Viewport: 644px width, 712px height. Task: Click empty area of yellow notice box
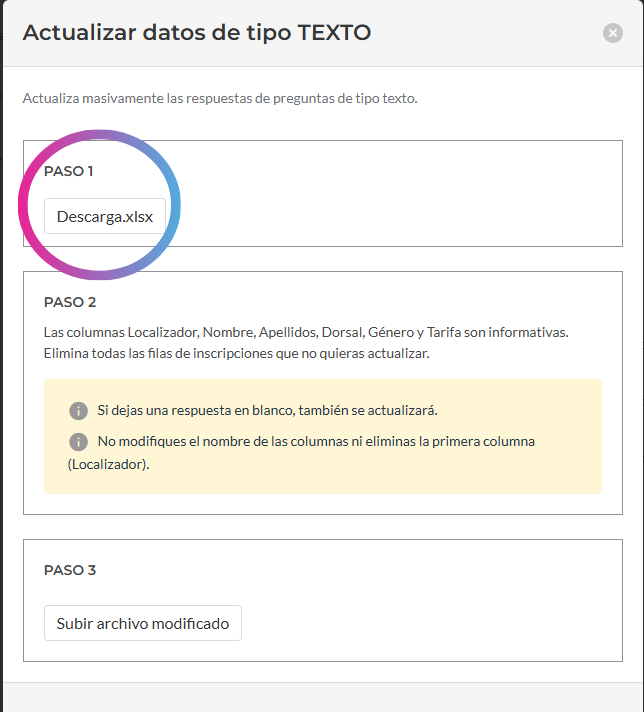pyautogui.click(x=522, y=472)
